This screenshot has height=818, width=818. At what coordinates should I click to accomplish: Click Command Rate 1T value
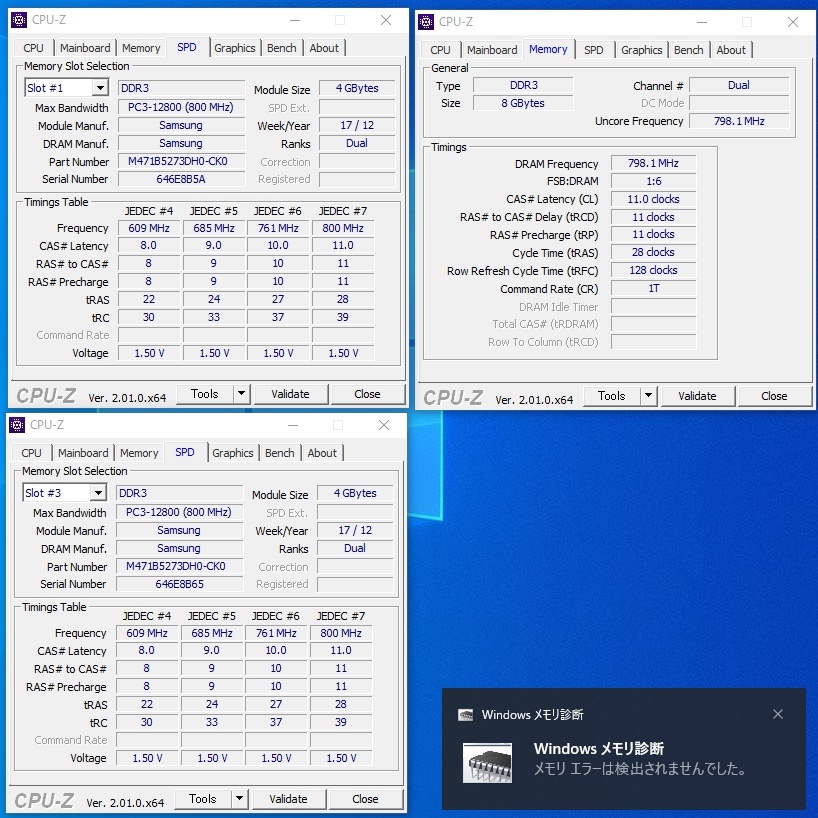[653, 288]
